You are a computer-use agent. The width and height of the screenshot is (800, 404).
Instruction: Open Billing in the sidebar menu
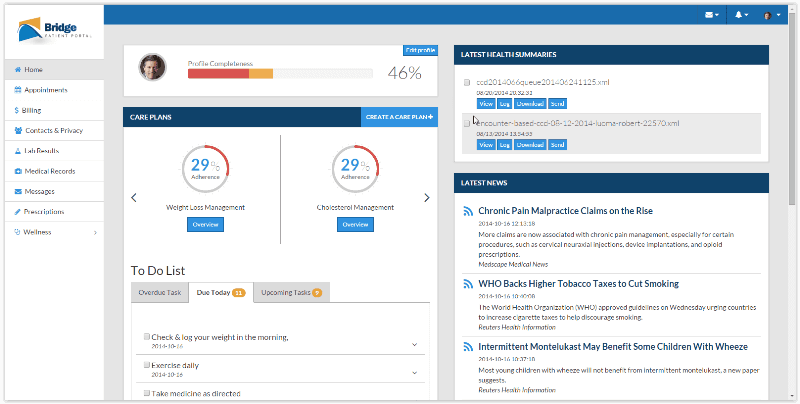[54, 110]
